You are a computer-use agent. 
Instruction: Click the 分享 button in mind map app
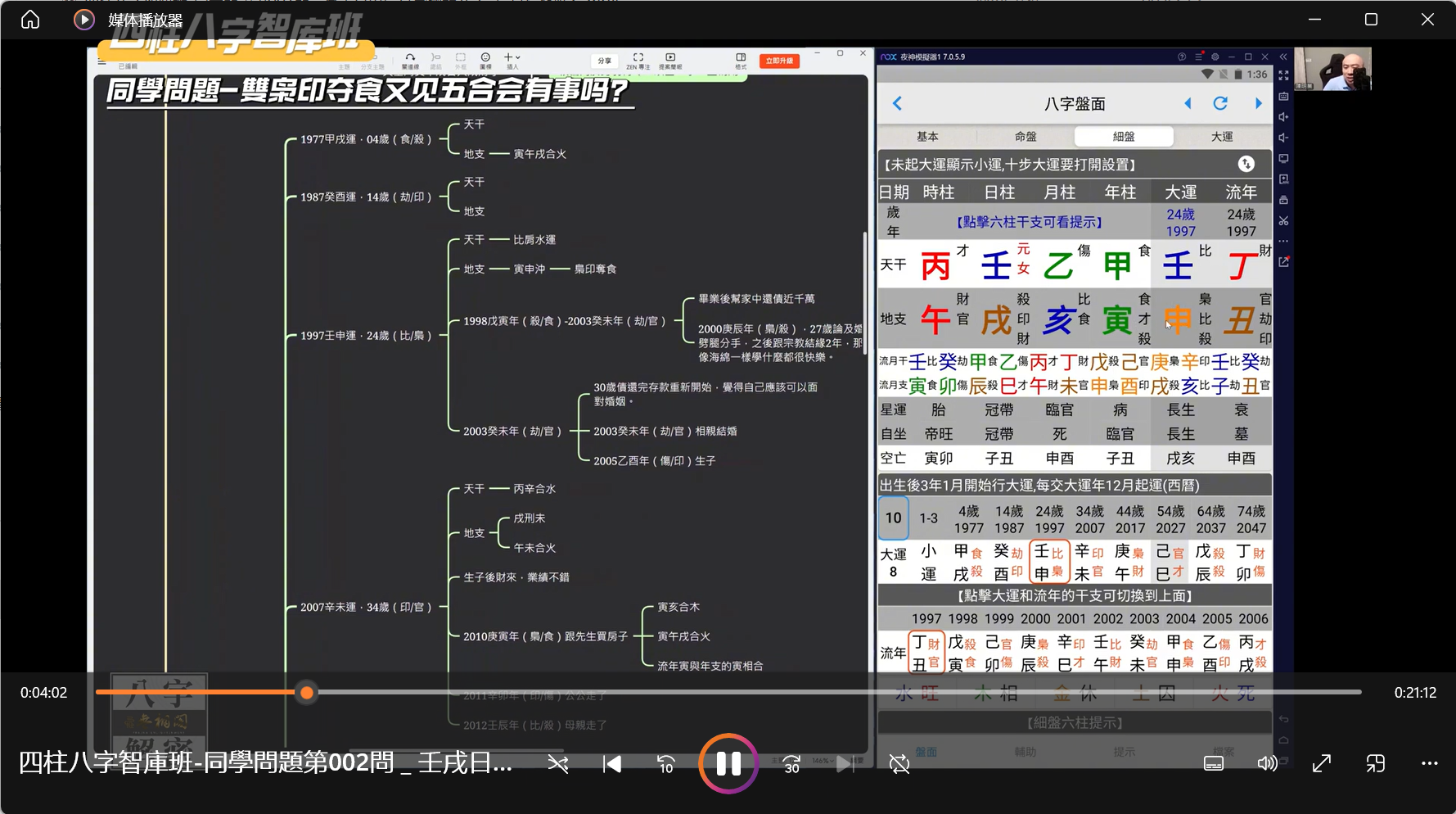click(604, 61)
